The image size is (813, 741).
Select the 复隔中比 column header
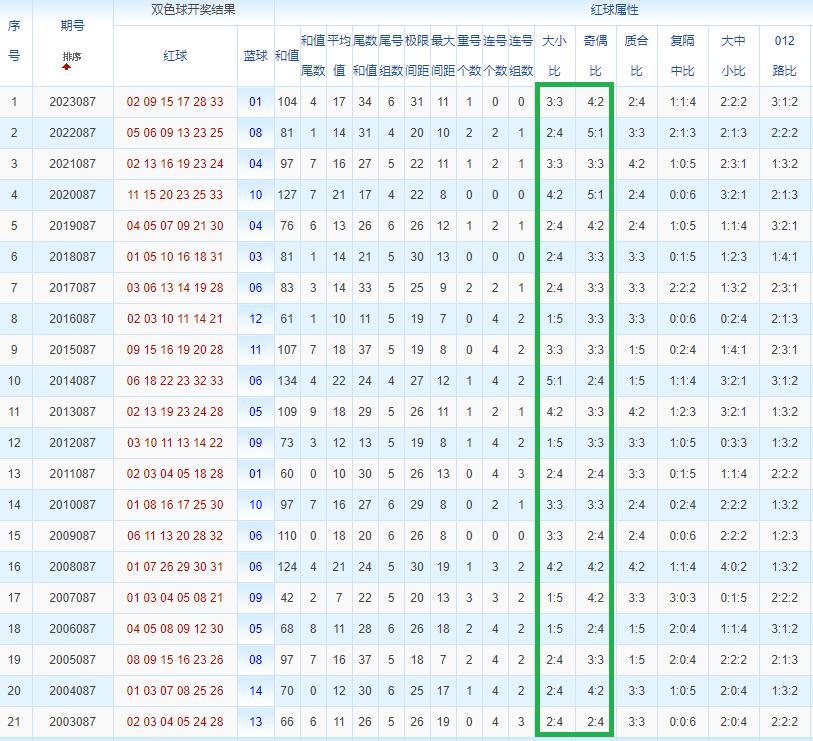pos(682,55)
